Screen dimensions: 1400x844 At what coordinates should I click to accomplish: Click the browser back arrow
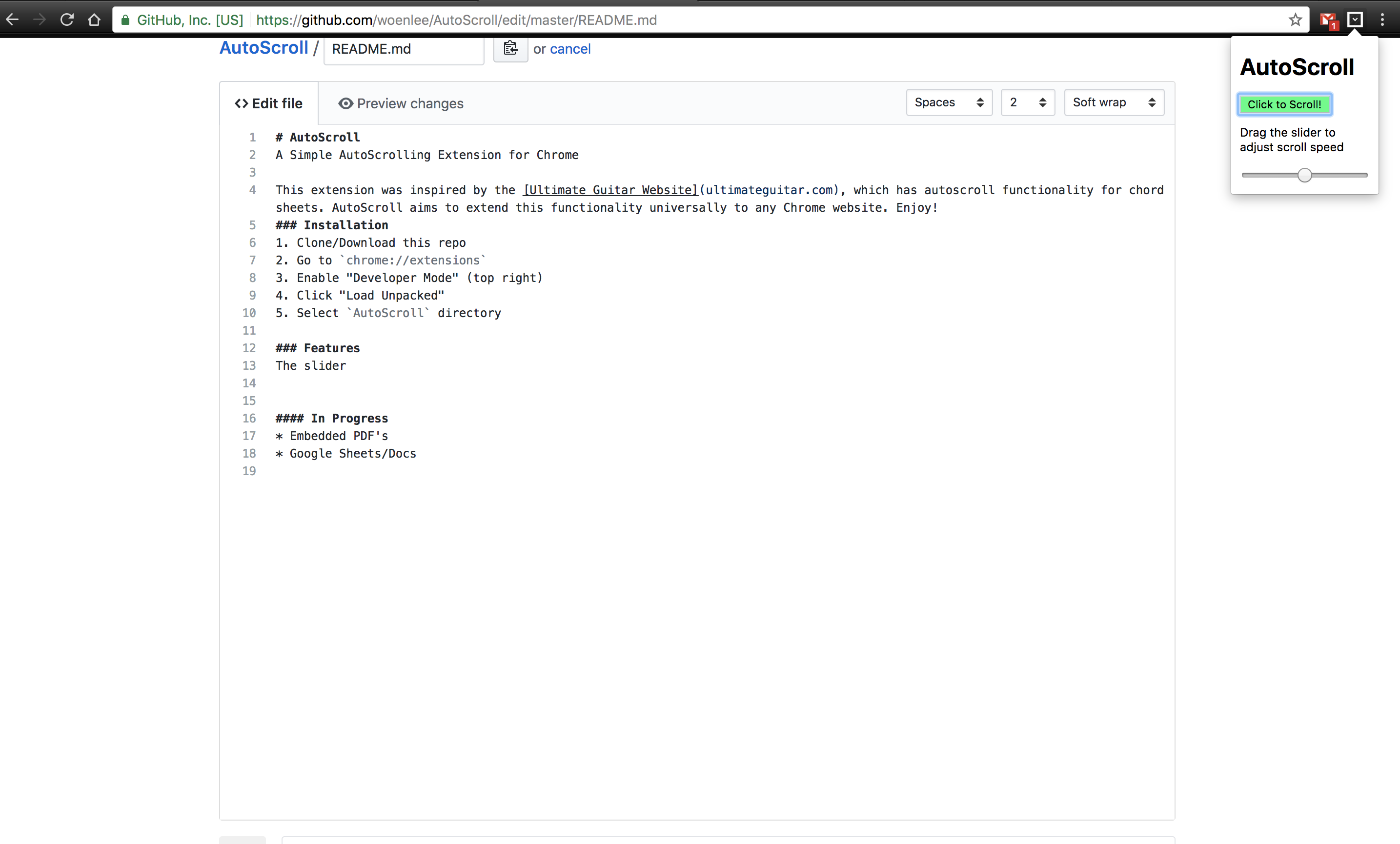click(13, 20)
